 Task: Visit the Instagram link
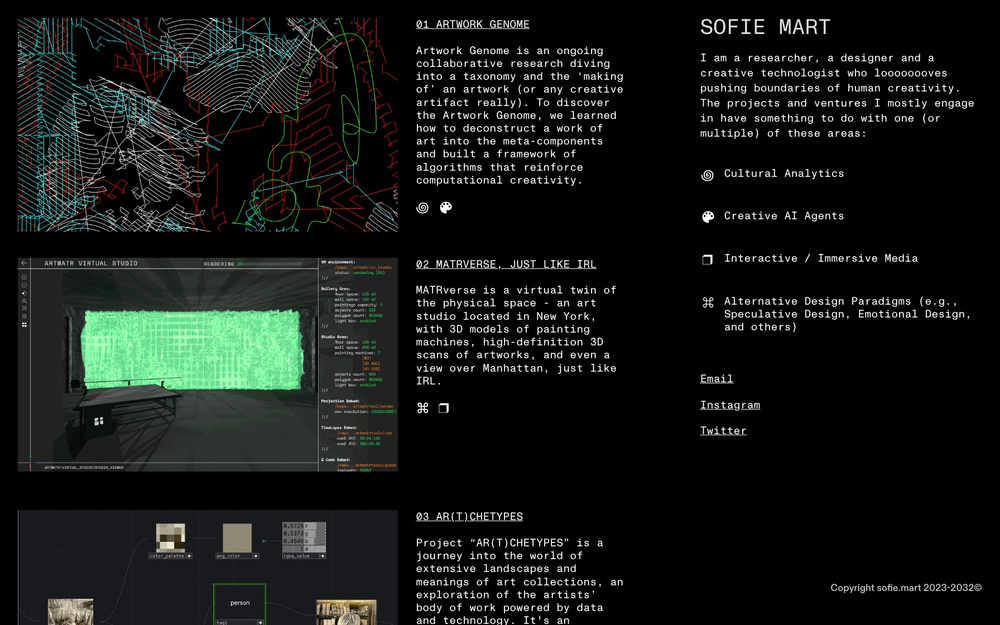click(729, 405)
